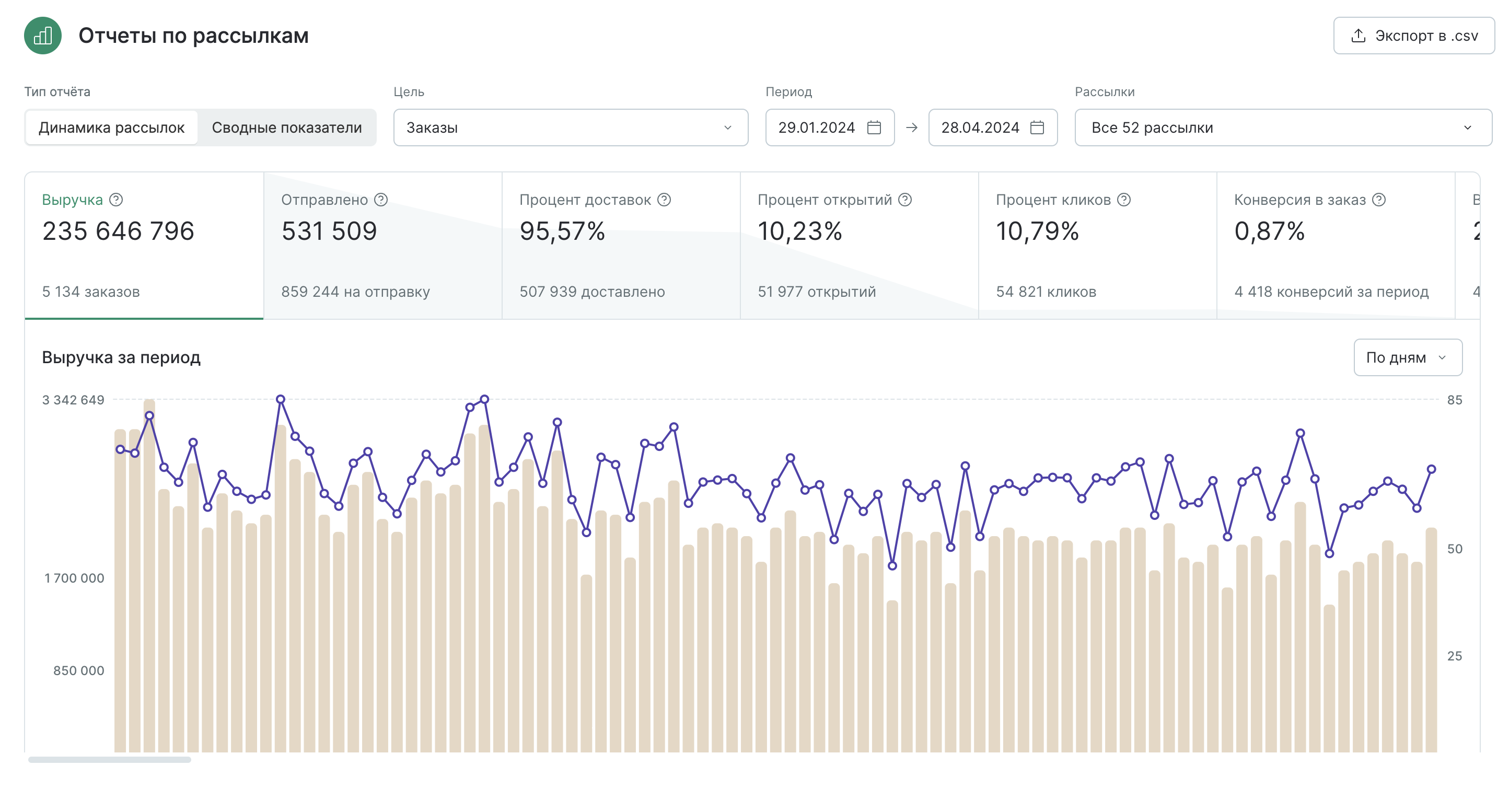
Task: Select the Процент доставок metric tab
Action: point(621,246)
